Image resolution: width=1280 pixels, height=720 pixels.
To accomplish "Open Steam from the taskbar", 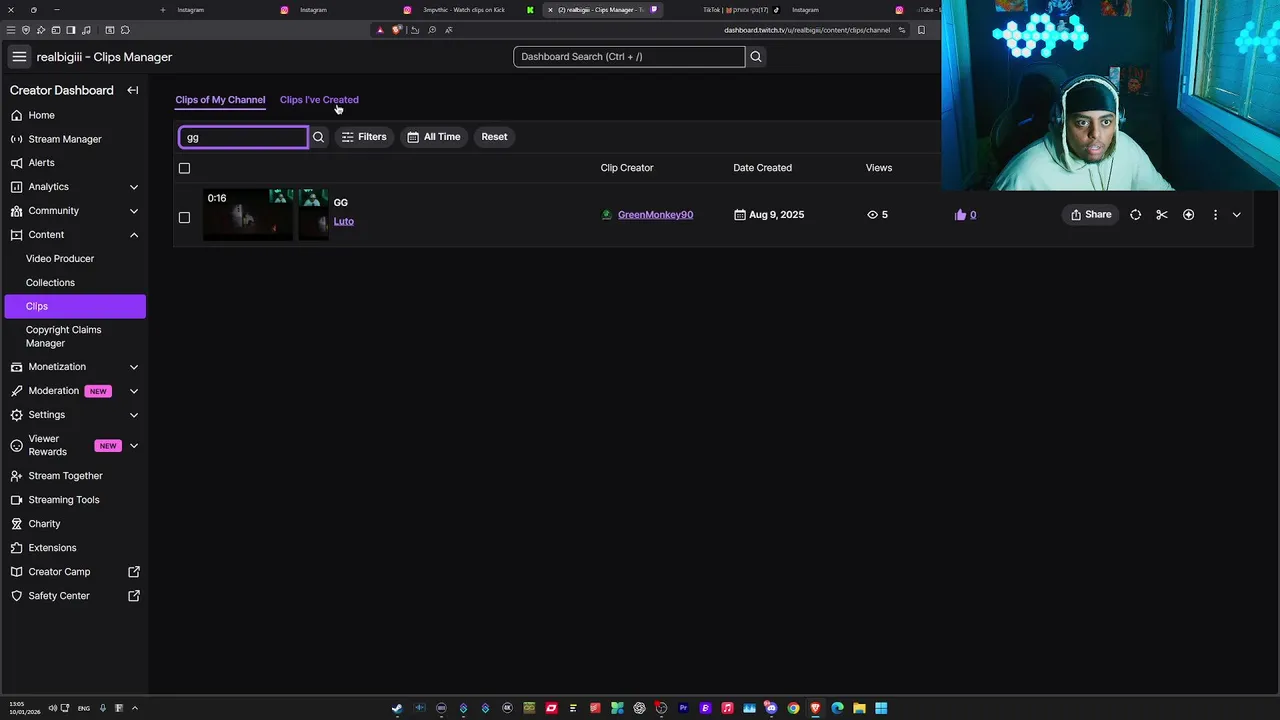I will click(x=397, y=708).
